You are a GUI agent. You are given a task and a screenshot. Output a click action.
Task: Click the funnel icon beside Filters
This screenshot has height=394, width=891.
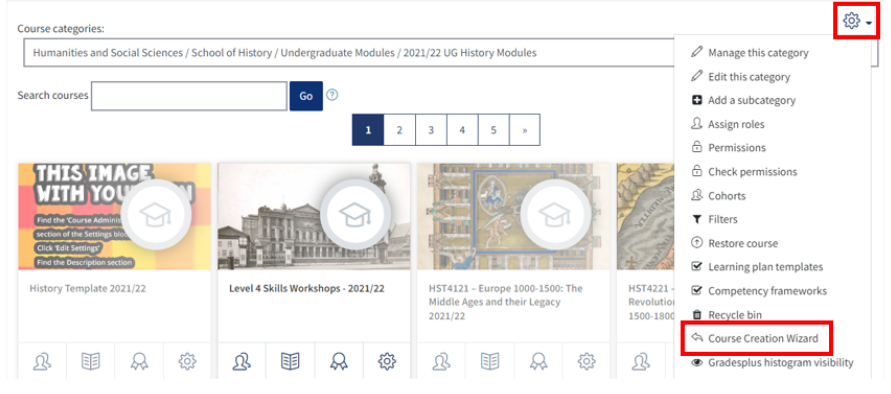tap(697, 219)
